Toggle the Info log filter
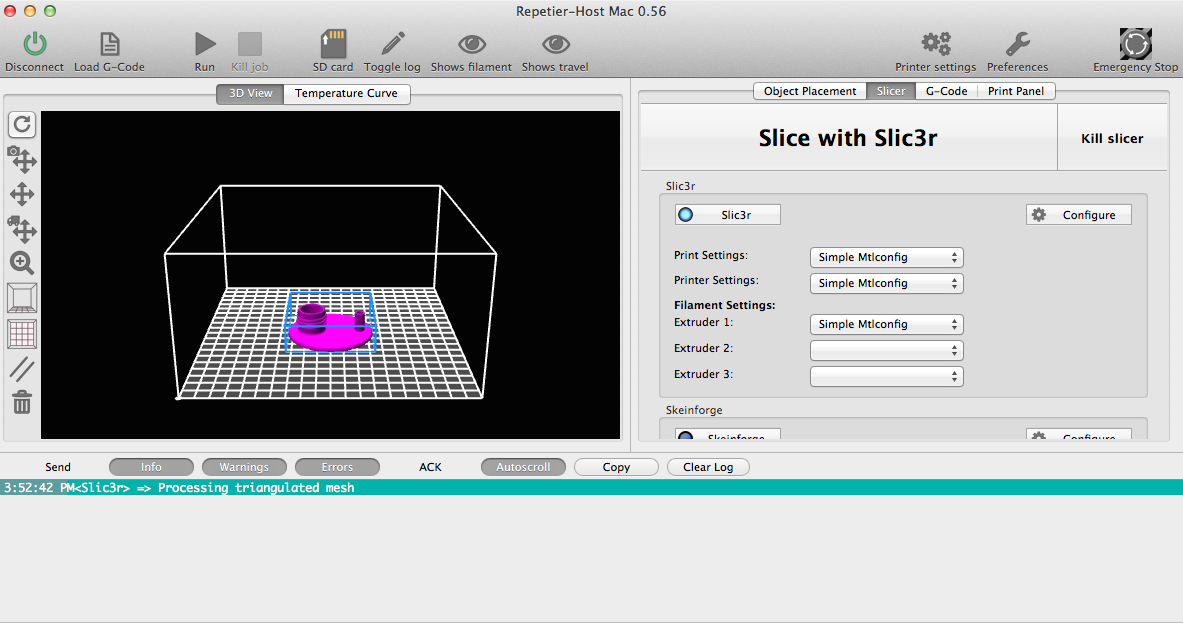 pyautogui.click(x=151, y=468)
